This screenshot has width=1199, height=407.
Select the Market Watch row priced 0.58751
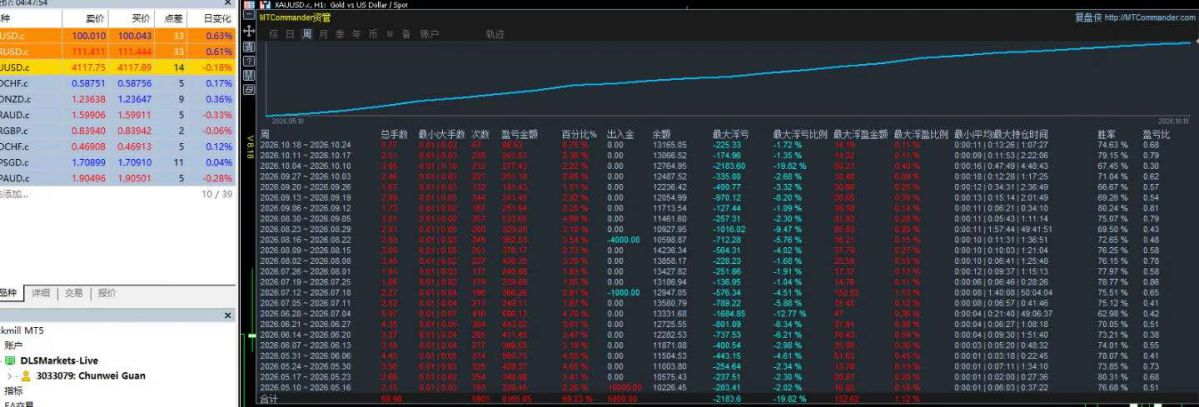click(118, 83)
